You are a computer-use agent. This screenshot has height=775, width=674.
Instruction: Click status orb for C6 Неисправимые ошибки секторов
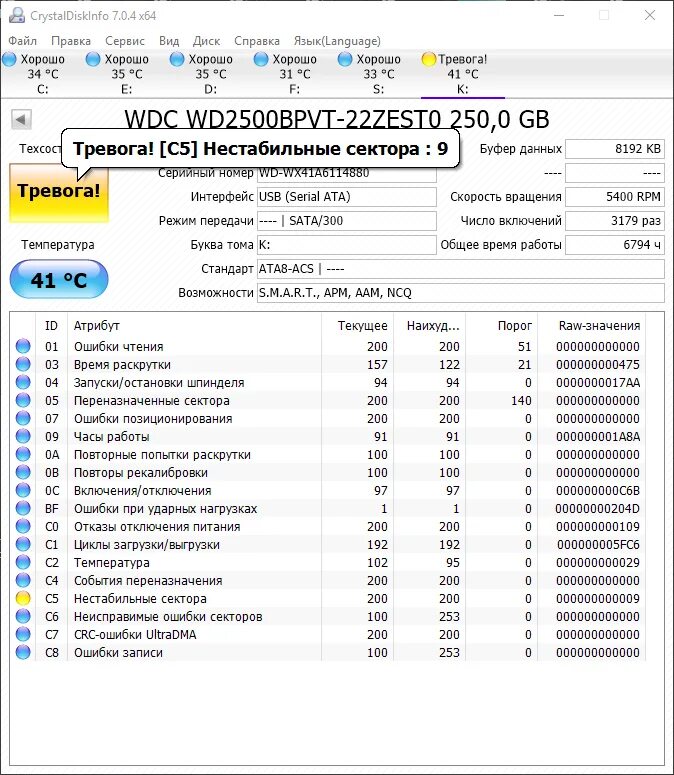tap(23, 616)
